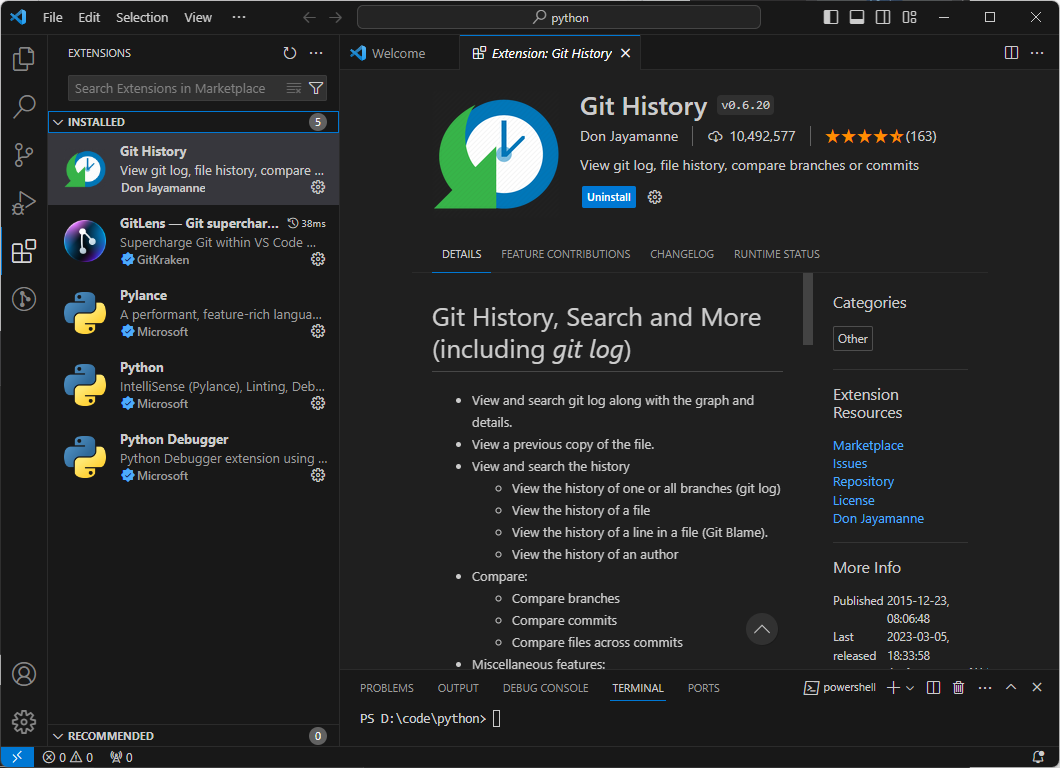Toggle the panel visibility
Image resolution: width=1060 pixels, height=768 pixels.
pyautogui.click(x=856, y=17)
